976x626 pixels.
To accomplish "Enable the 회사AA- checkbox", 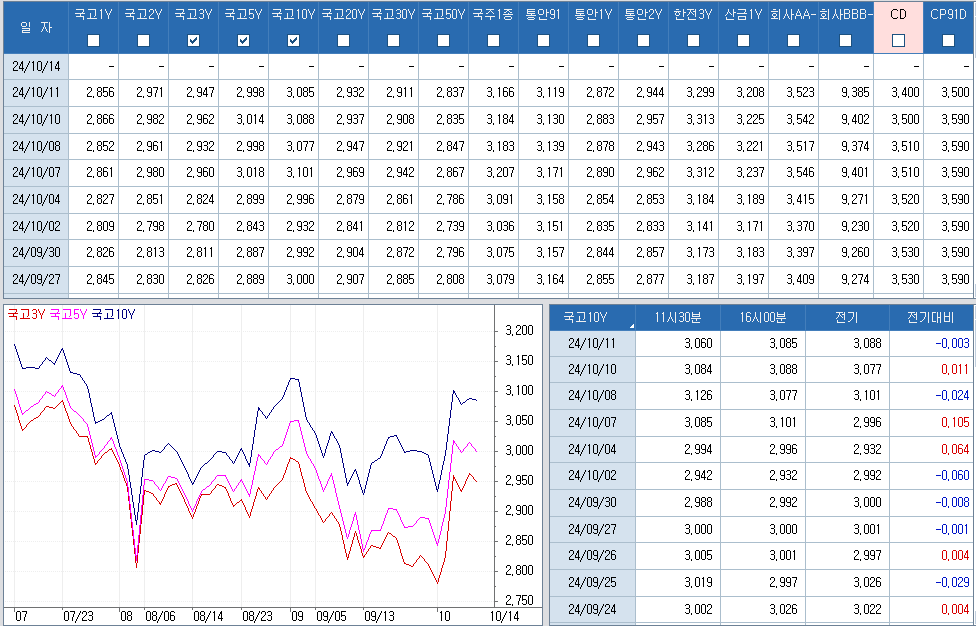I will click(793, 41).
